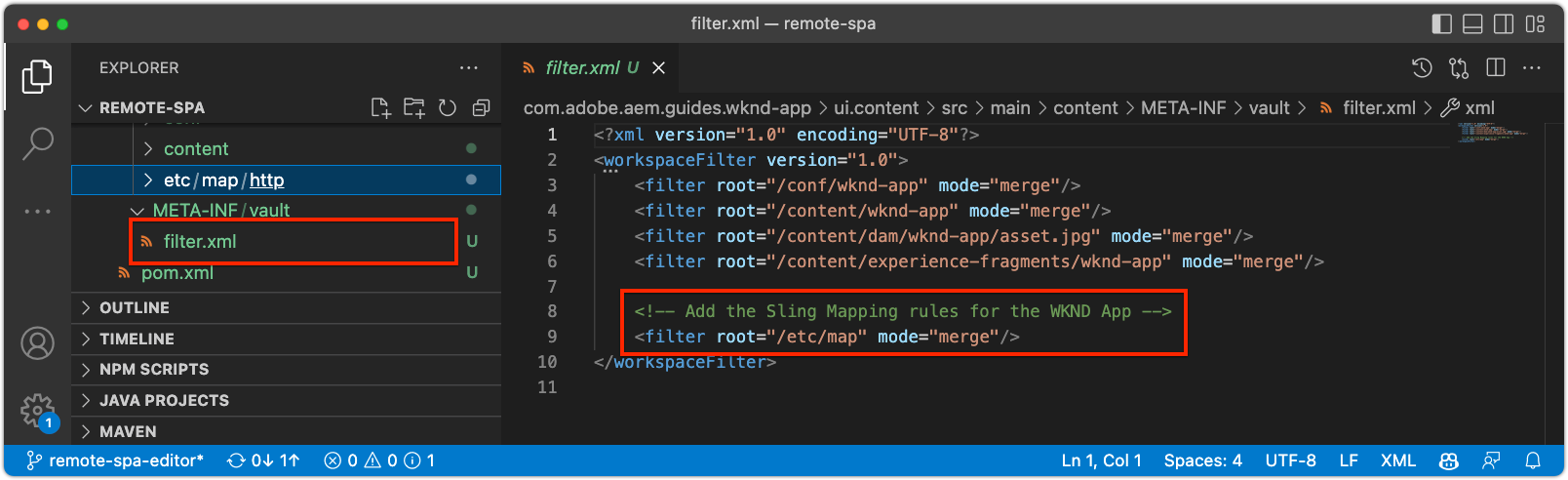The height and width of the screenshot is (480, 1568).
Task: Expand the OUTLINE section
Action: coord(135,307)
